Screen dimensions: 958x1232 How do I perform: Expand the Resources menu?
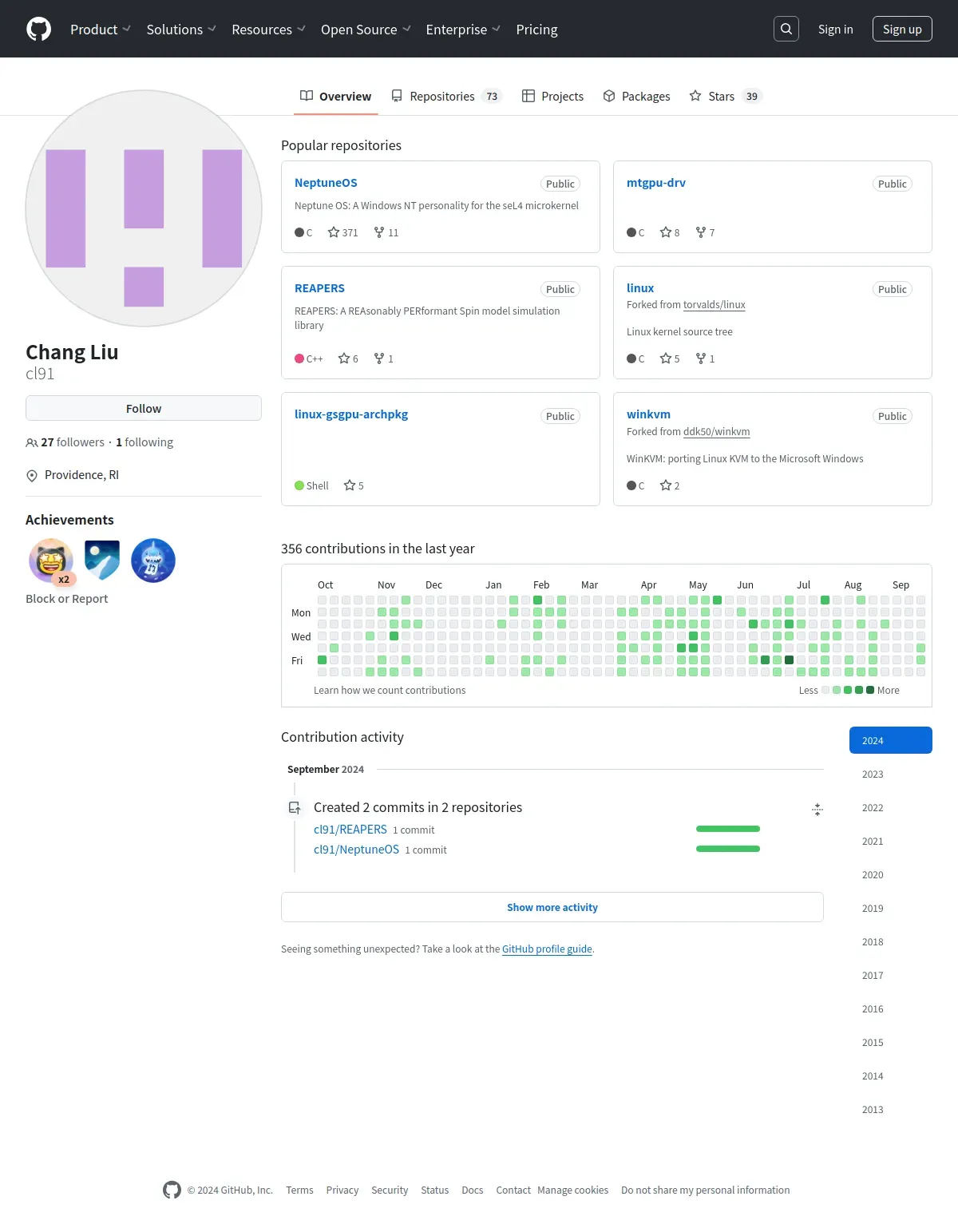click(x=268, y=30)
